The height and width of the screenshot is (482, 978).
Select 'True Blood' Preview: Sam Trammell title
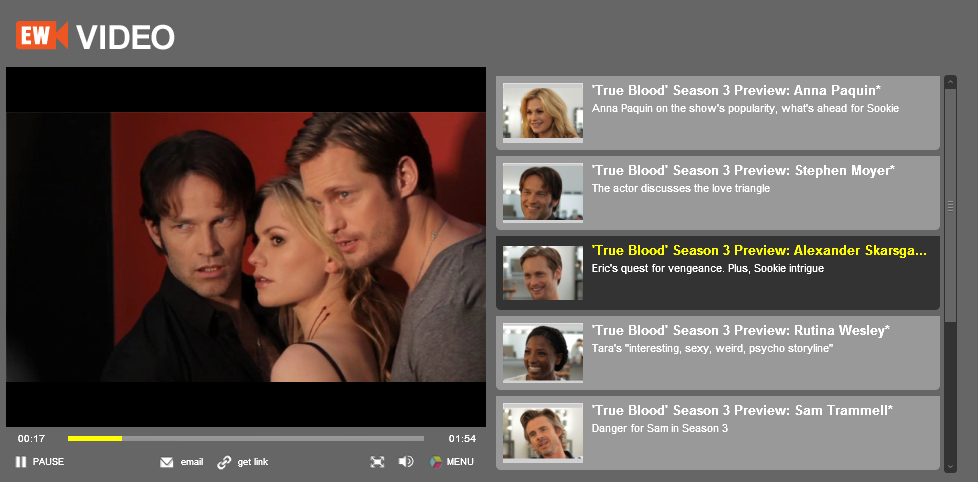[x=742, y=410]
